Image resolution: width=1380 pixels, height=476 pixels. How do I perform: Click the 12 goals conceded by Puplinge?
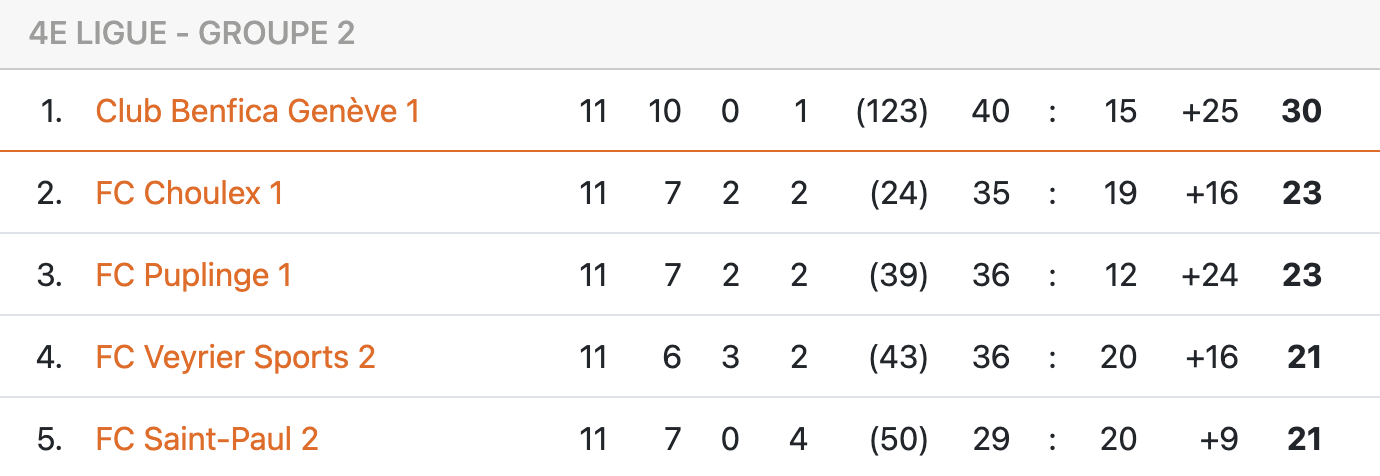pos(1120,275)
